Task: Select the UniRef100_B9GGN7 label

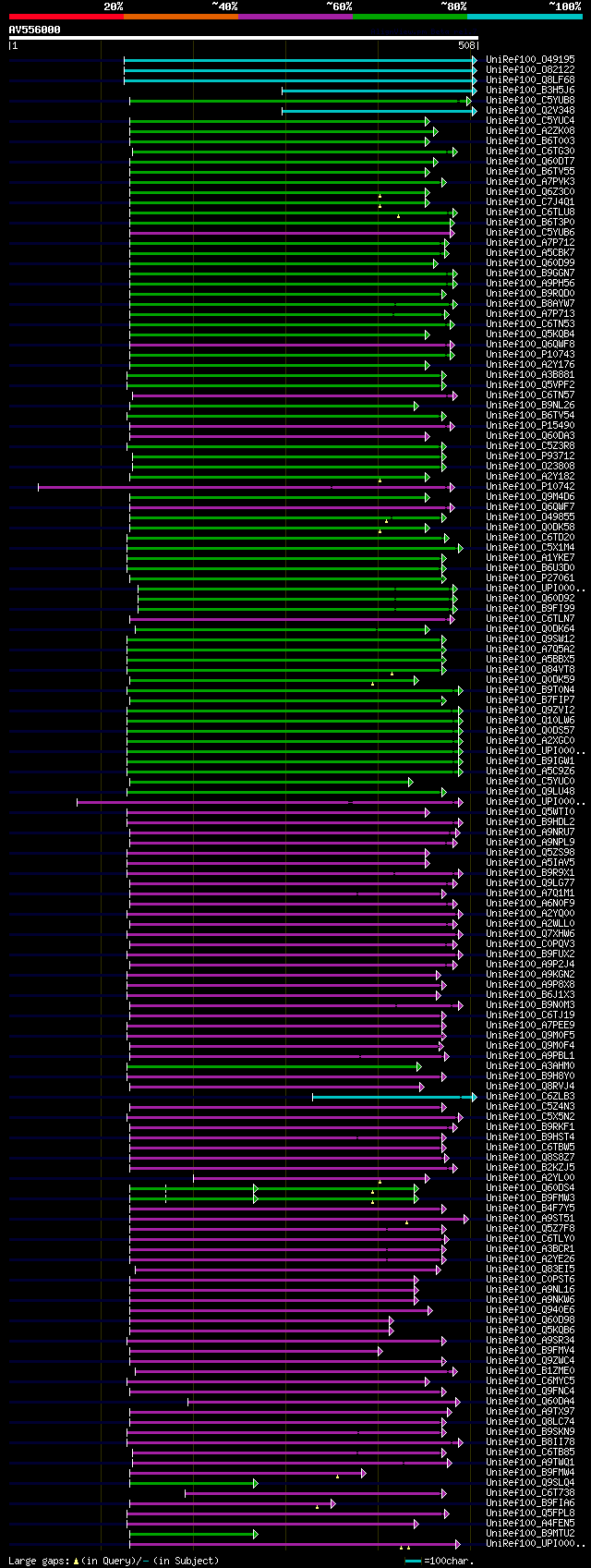Action: [x=530, y=273]
